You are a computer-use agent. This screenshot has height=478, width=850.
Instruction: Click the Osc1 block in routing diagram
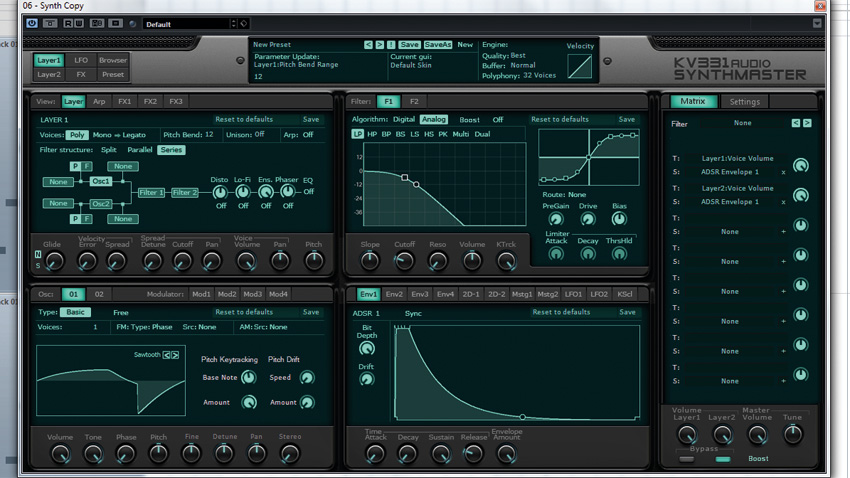point(101,181)
